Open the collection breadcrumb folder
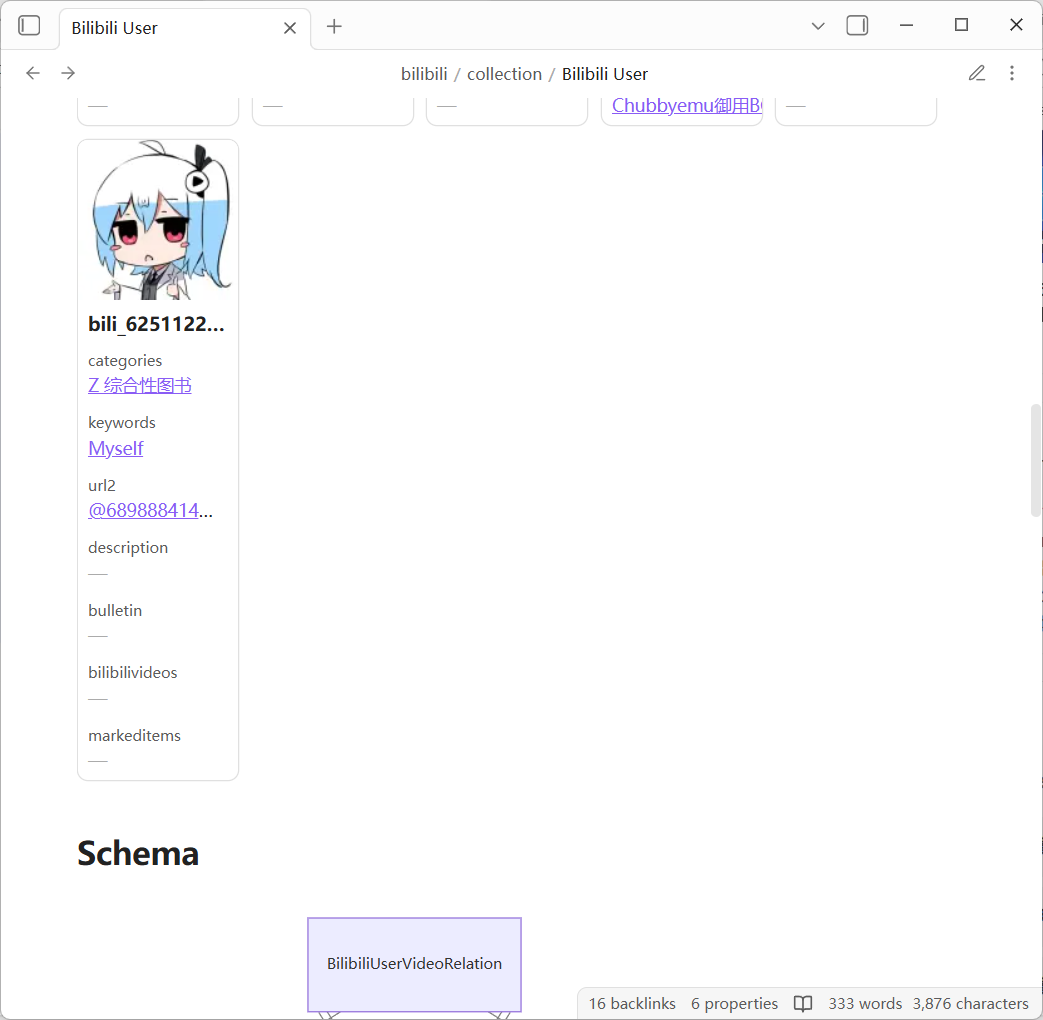The image size is (1043, 1020). pos(504,74)
